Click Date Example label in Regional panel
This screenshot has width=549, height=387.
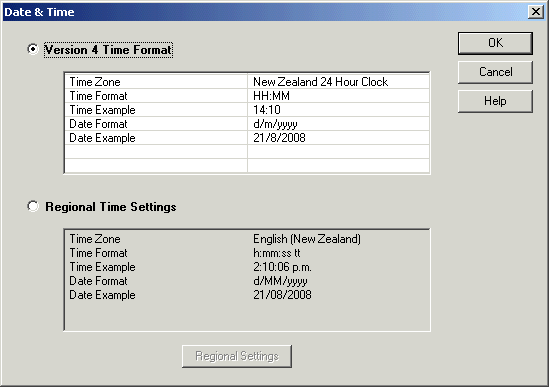(x=102, y=295)
